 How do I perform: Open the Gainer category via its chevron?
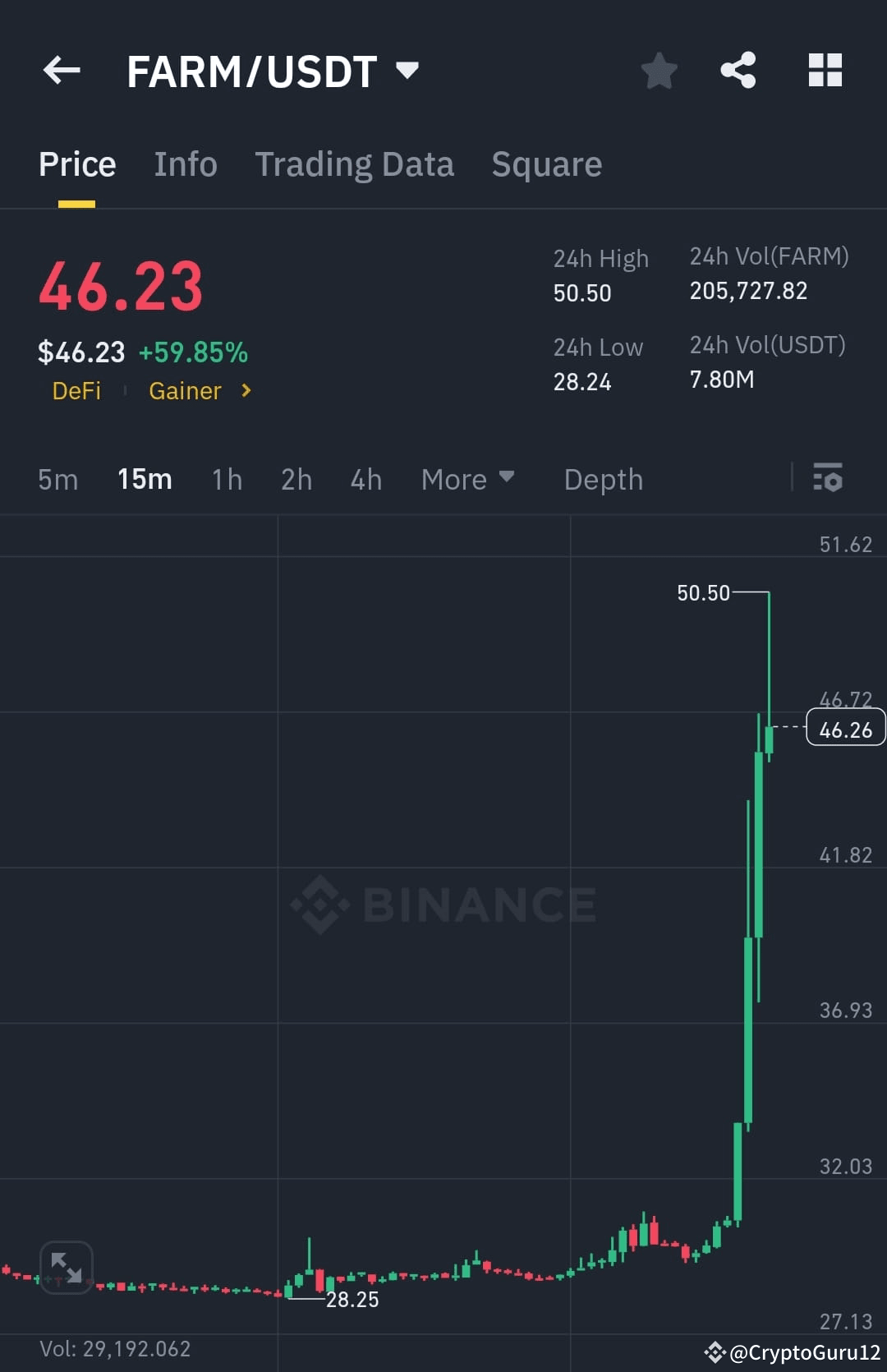click(x=245, y=392)
